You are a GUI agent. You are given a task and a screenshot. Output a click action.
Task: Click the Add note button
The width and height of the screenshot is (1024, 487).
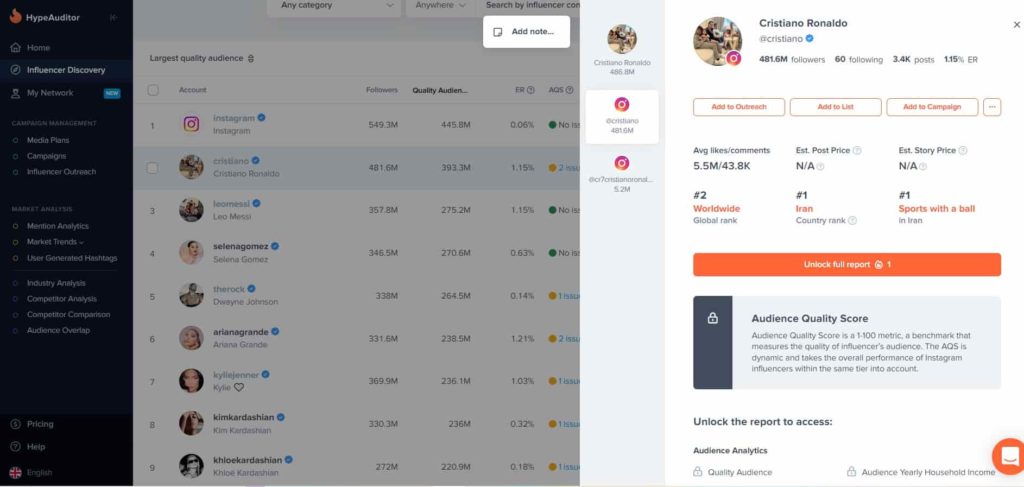(526, 31)
